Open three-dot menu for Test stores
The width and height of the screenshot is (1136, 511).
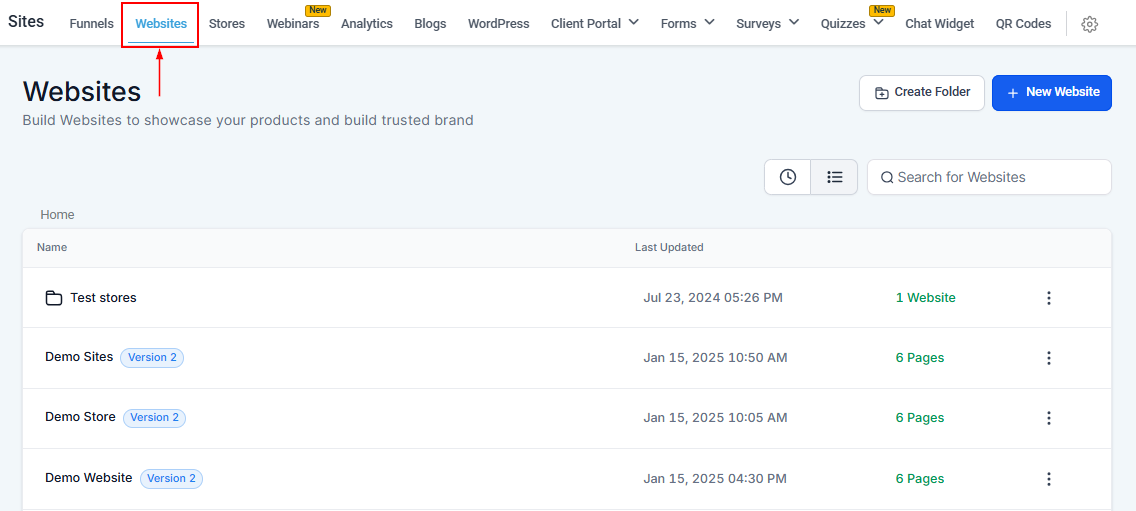pyautogui.click(x=1048, y=298)
